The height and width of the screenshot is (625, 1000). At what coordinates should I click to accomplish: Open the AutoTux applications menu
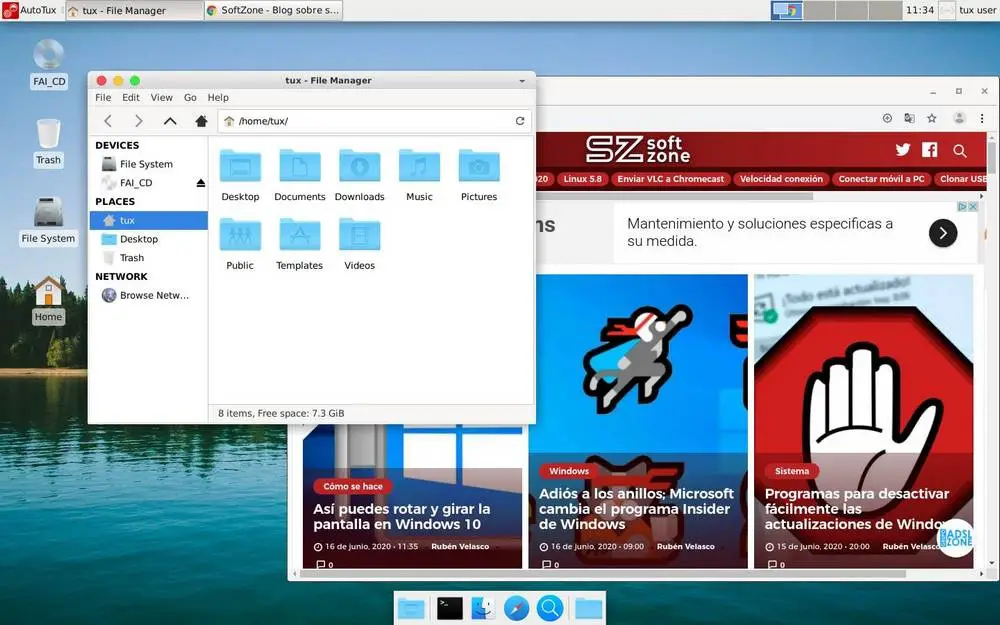tap(29, 10)
